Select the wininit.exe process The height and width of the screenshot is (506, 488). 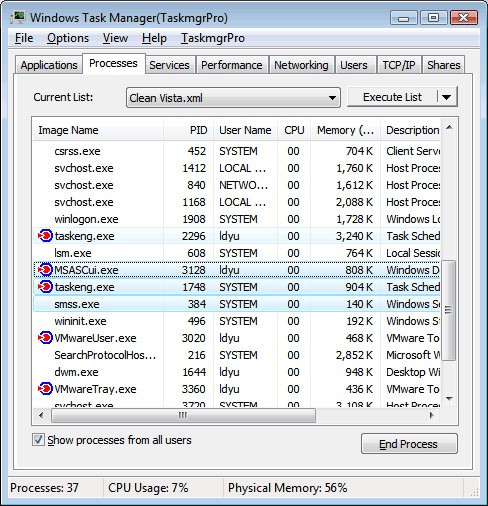tap(237, 321)
